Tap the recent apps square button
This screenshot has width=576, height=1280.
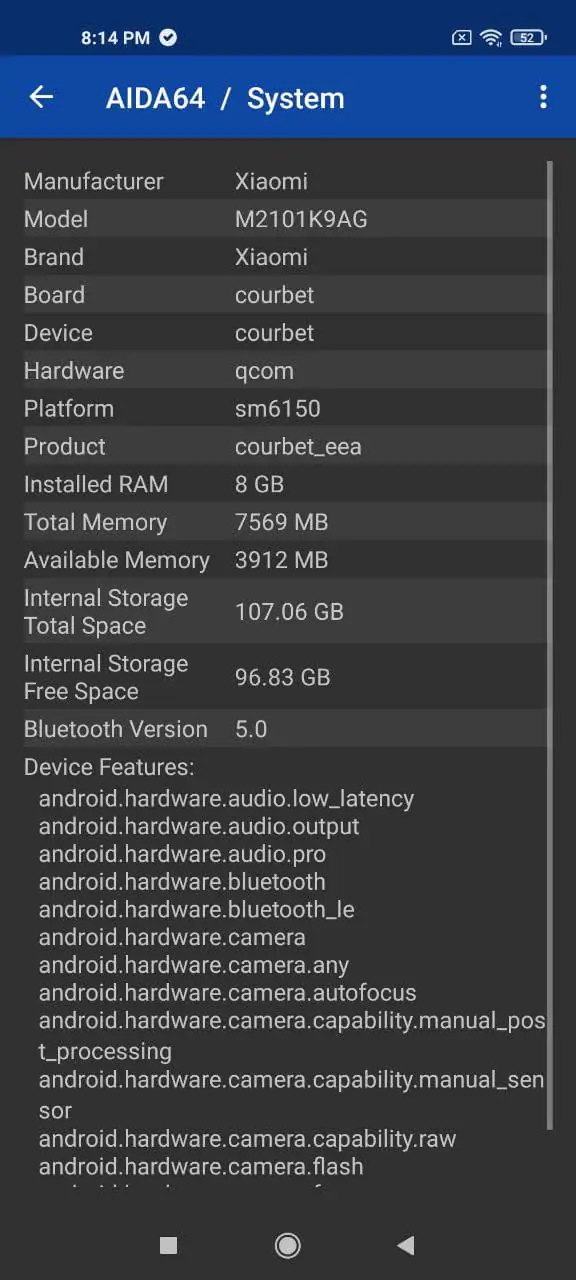point(168,1245)
